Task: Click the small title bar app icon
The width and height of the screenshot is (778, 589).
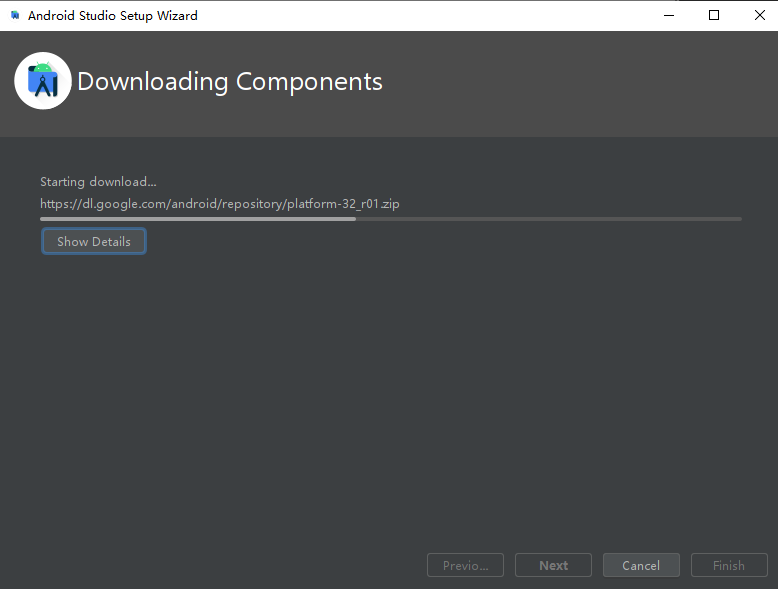Action: (x=15, y=15)
